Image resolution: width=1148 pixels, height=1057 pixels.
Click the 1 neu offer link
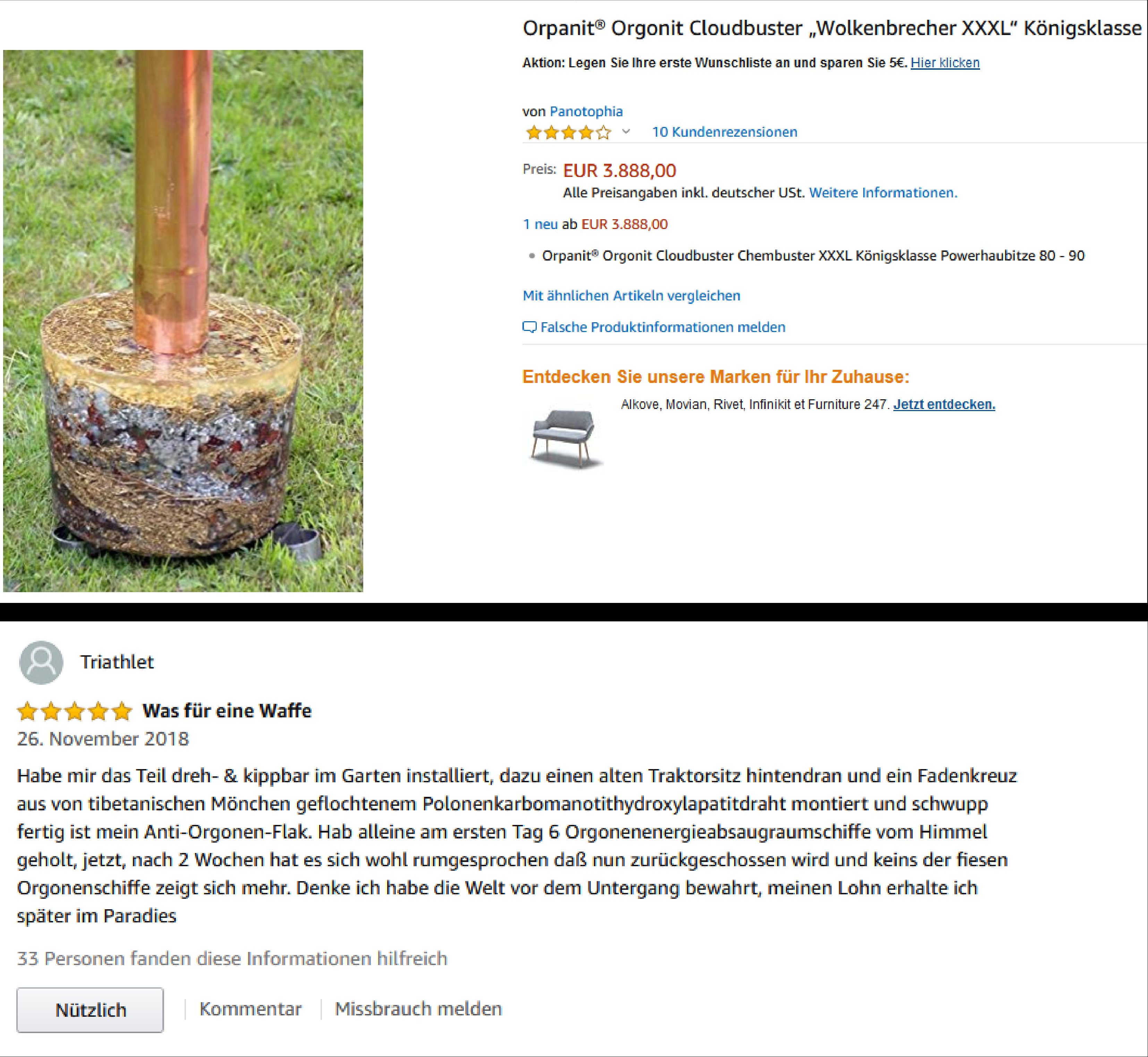coord(540,224)
